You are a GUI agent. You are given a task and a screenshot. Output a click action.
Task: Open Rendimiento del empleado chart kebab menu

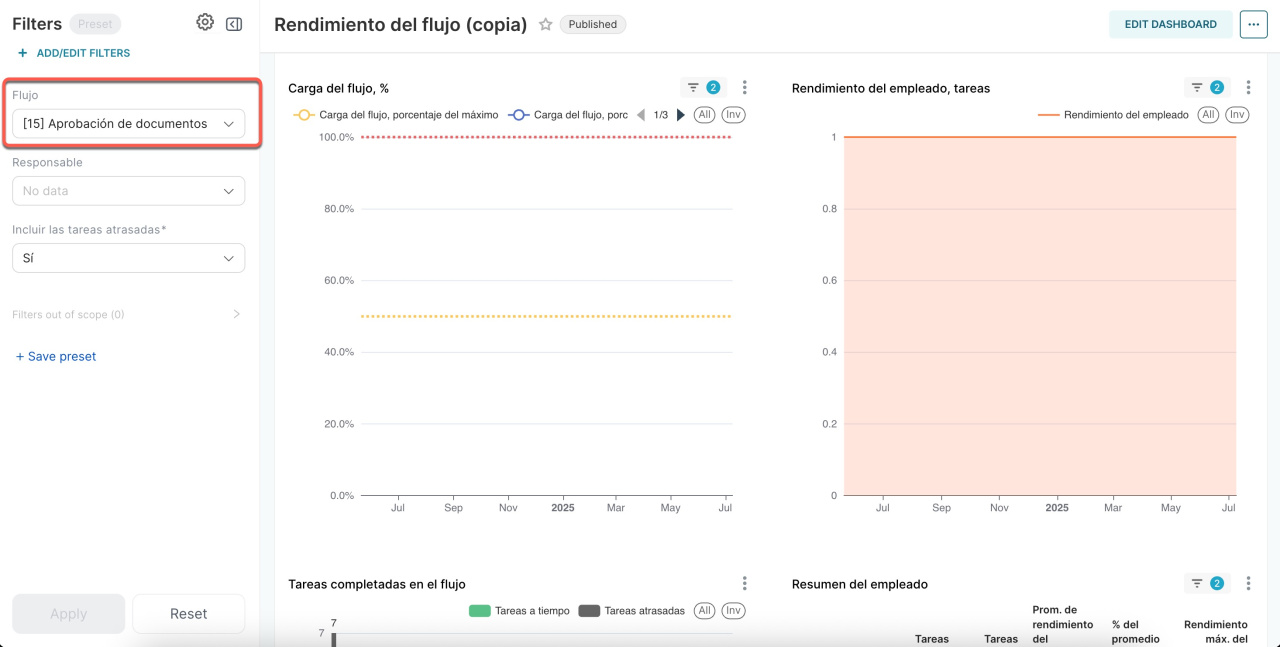point(1248,88)
